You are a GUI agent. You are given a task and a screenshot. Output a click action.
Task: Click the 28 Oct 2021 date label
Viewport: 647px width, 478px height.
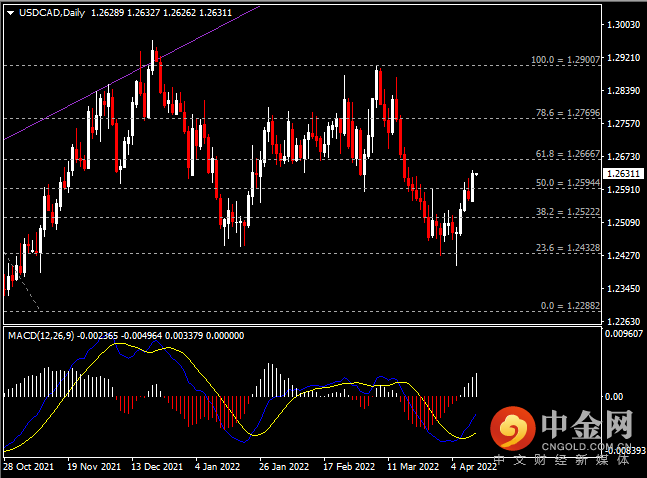pos(28,467)
